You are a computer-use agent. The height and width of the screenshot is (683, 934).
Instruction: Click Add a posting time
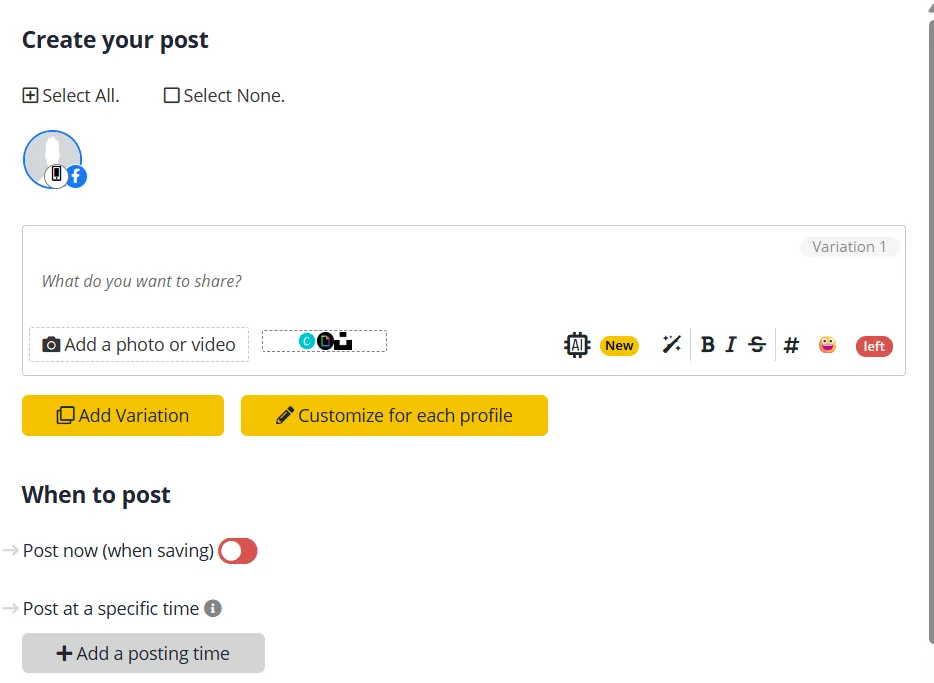coord(143,654)
